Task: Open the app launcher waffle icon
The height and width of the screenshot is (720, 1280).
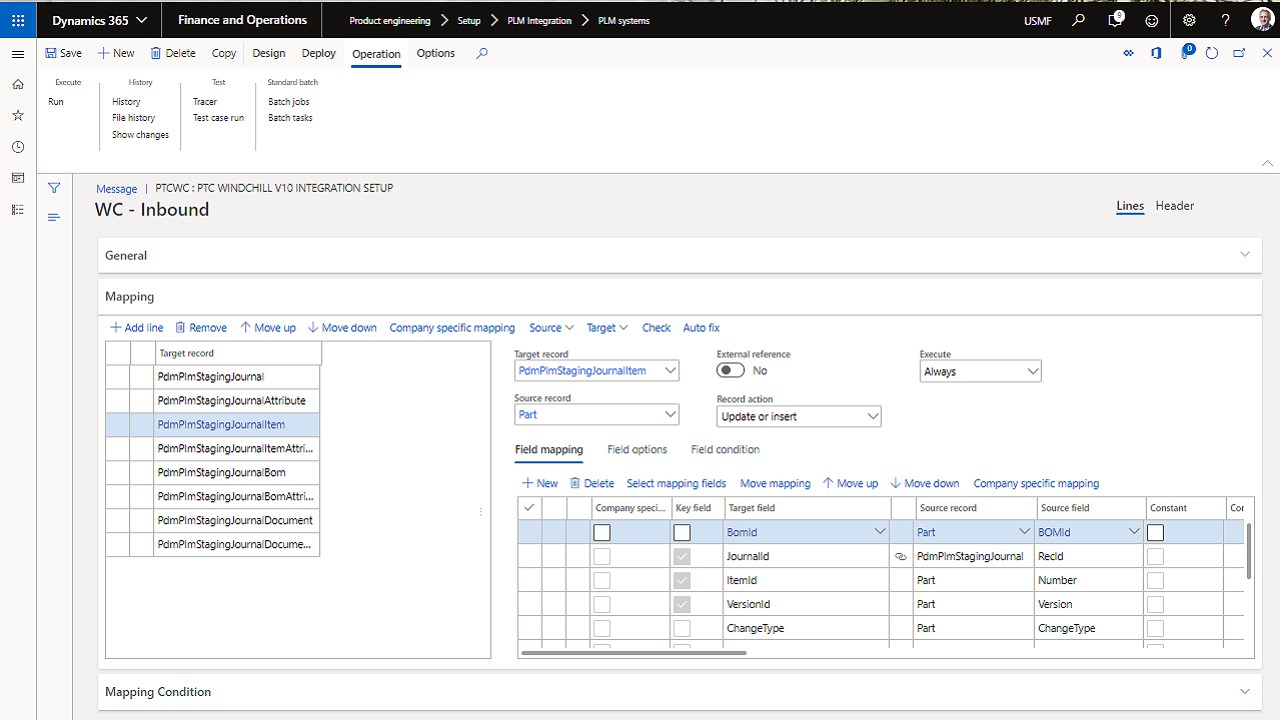Action: pos(18,20)
